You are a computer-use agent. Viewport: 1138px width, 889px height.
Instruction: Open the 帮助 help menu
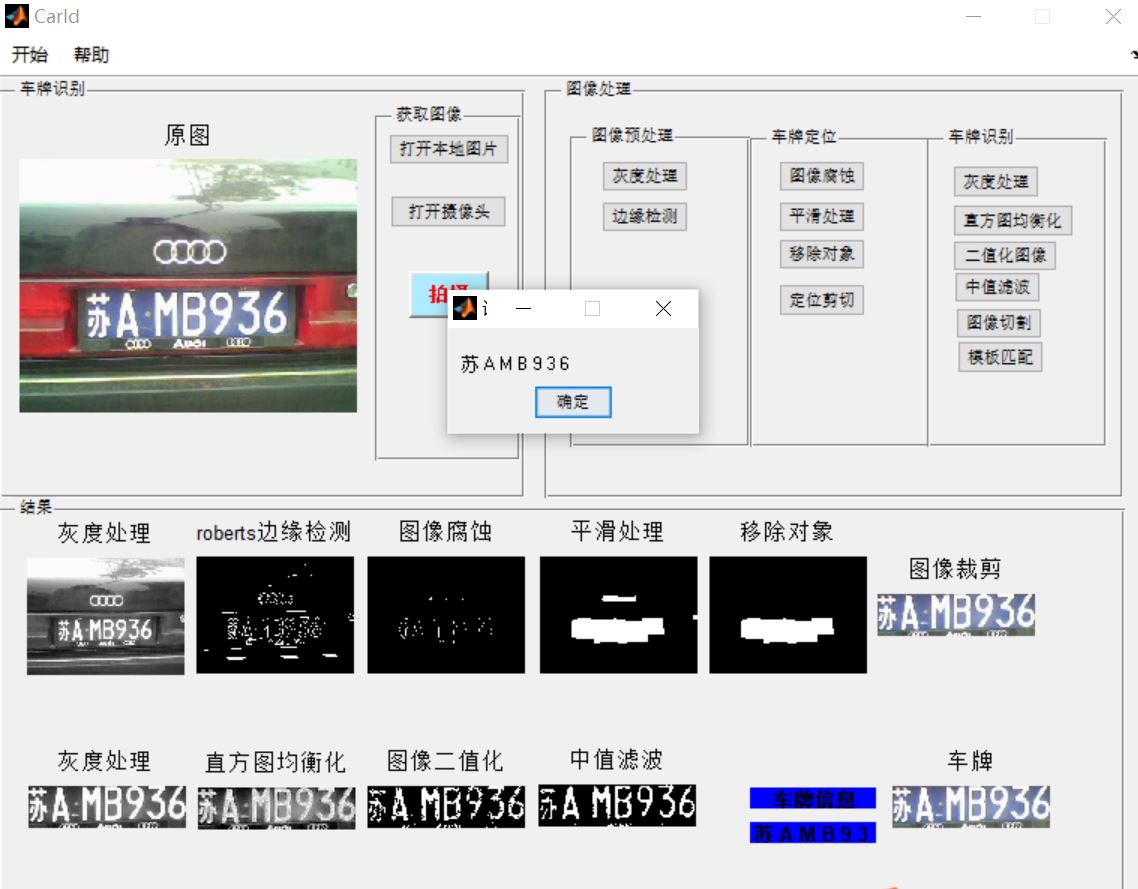tap(92, 55)
